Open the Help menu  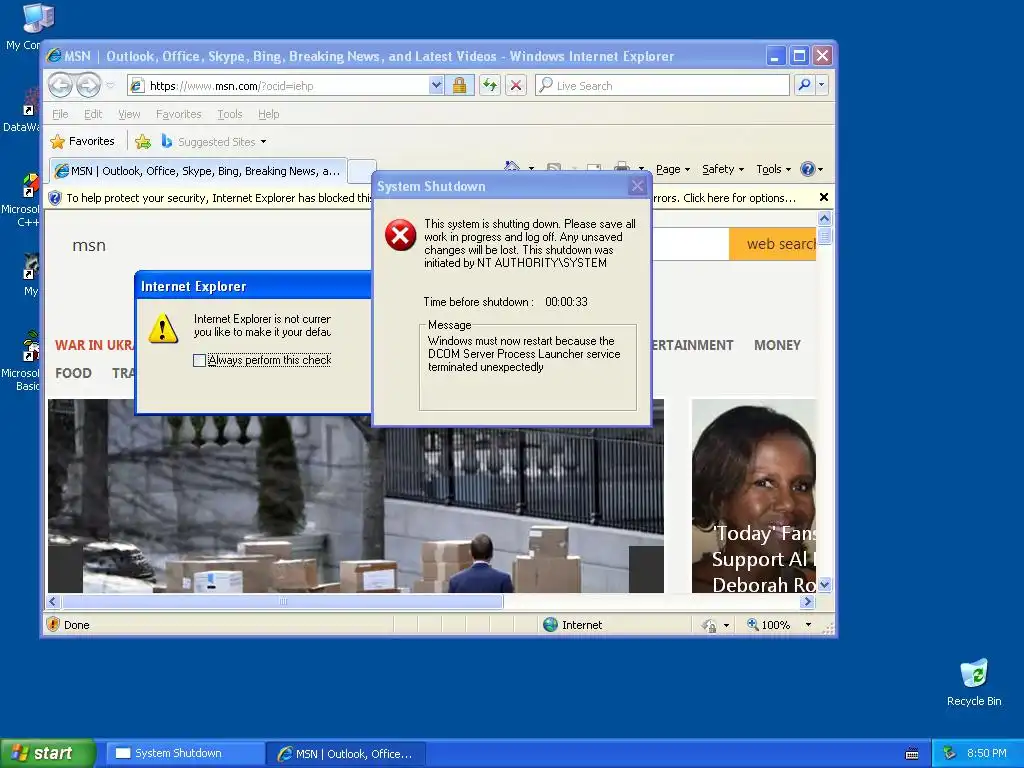click(x=268, y=114)
